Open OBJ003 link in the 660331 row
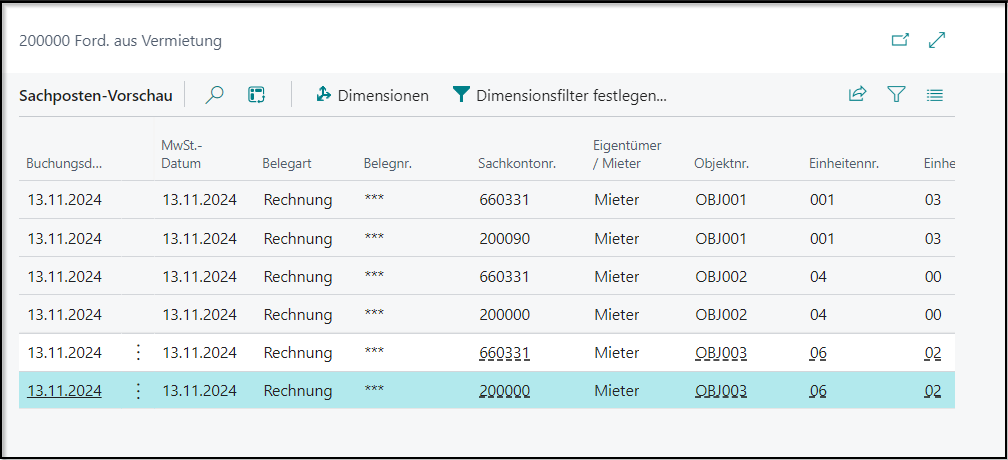Image resolution: width=1008 pixels, height=460 pixels. coord(721,353)
